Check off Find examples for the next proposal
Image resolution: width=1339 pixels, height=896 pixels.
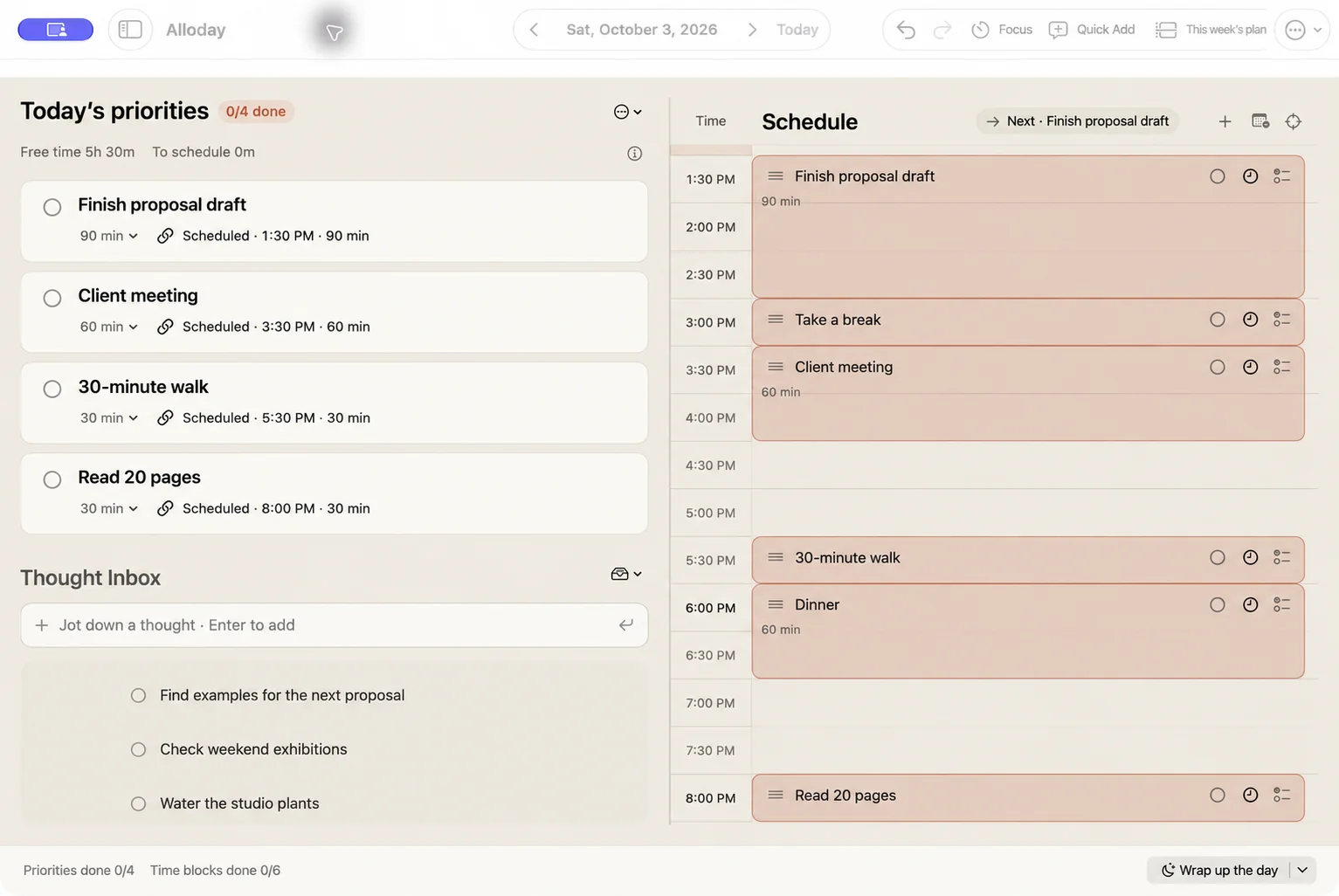click(138, 695)
